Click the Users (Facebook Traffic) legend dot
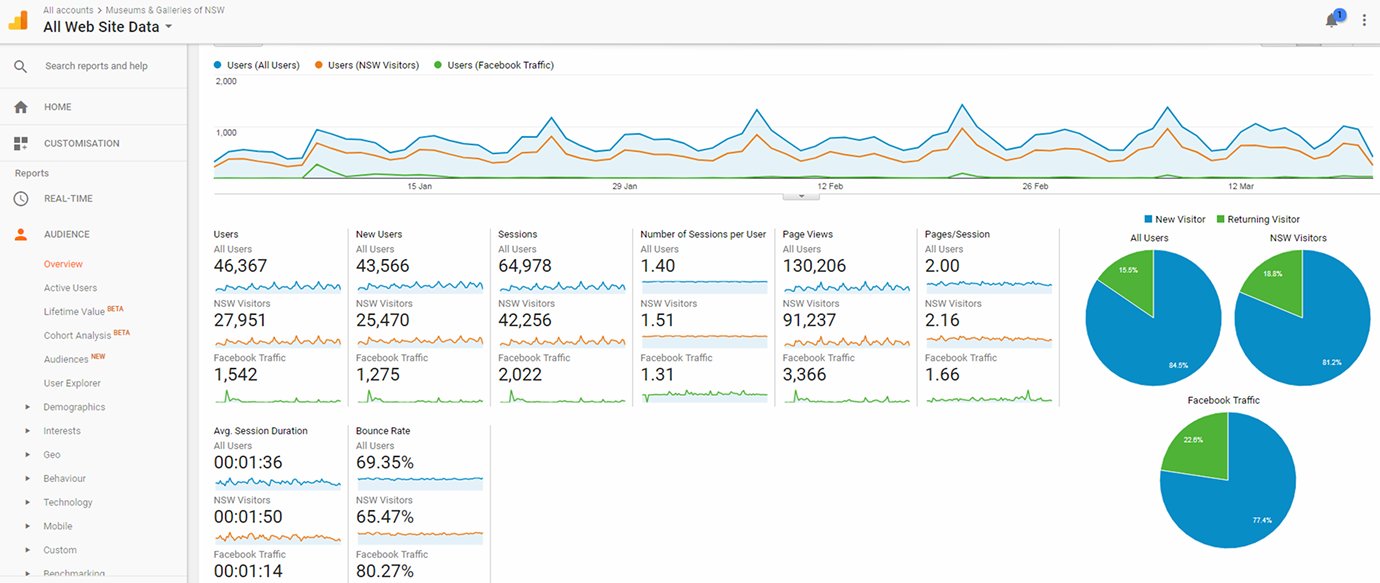1380x583 pixels. tap(439, 65)
